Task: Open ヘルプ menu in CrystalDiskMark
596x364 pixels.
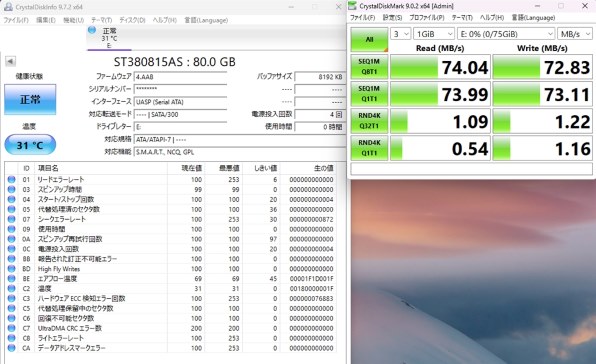Action: click(x=491, y=18)
